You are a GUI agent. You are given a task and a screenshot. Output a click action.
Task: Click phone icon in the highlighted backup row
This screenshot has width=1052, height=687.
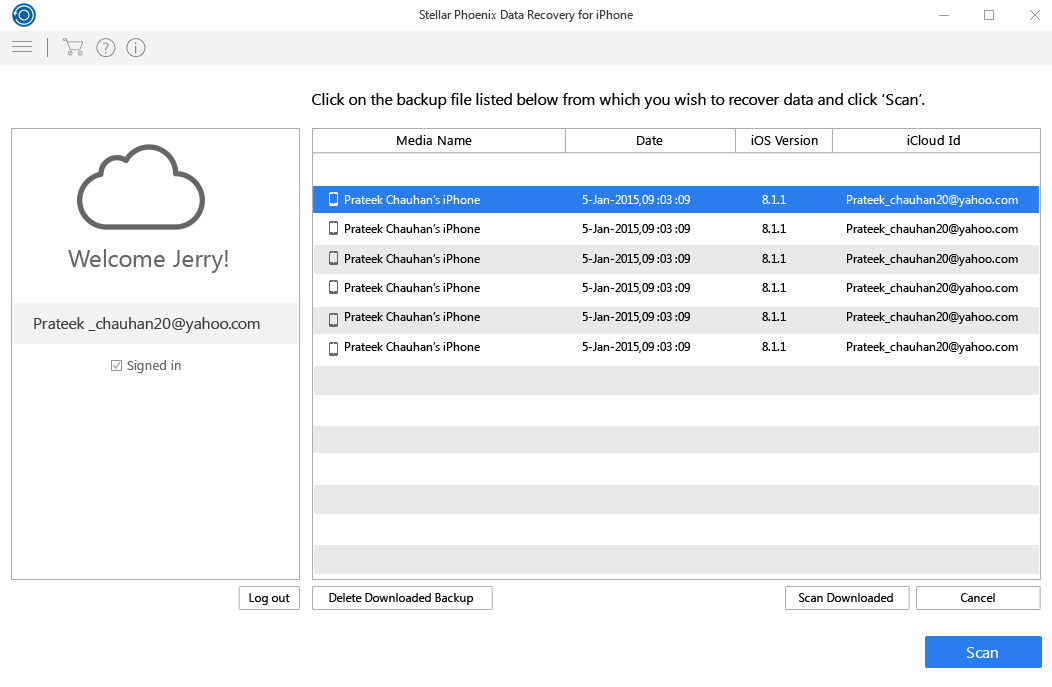pyautogui.click(x=333, y=199)
